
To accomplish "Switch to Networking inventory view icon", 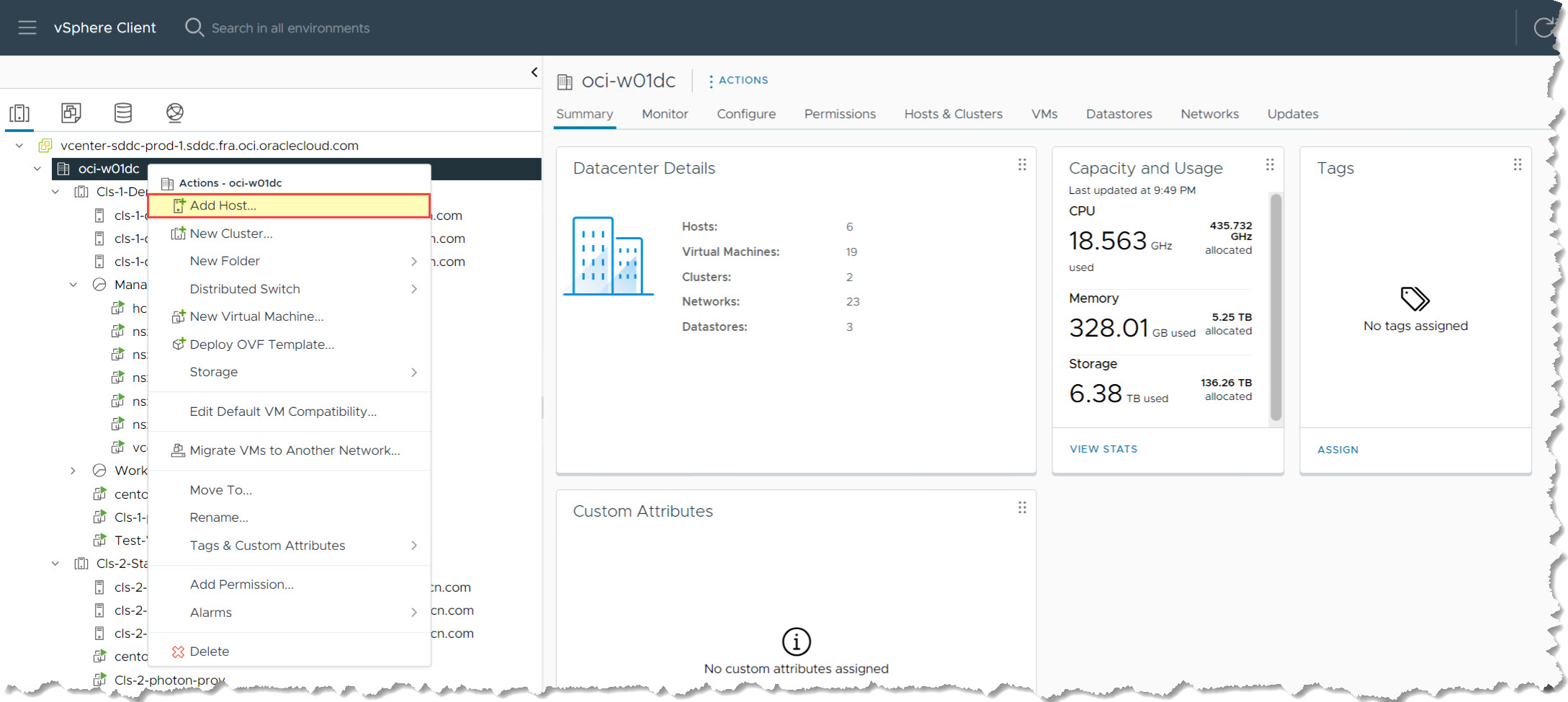I will [175, 112].
